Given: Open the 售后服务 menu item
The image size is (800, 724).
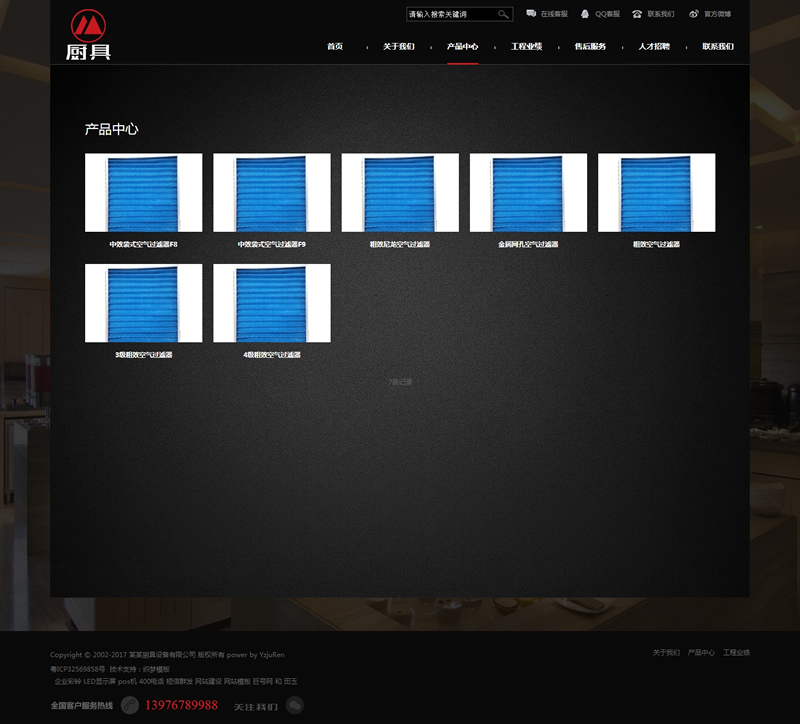Looking at the screenshot, I should 590,47.
